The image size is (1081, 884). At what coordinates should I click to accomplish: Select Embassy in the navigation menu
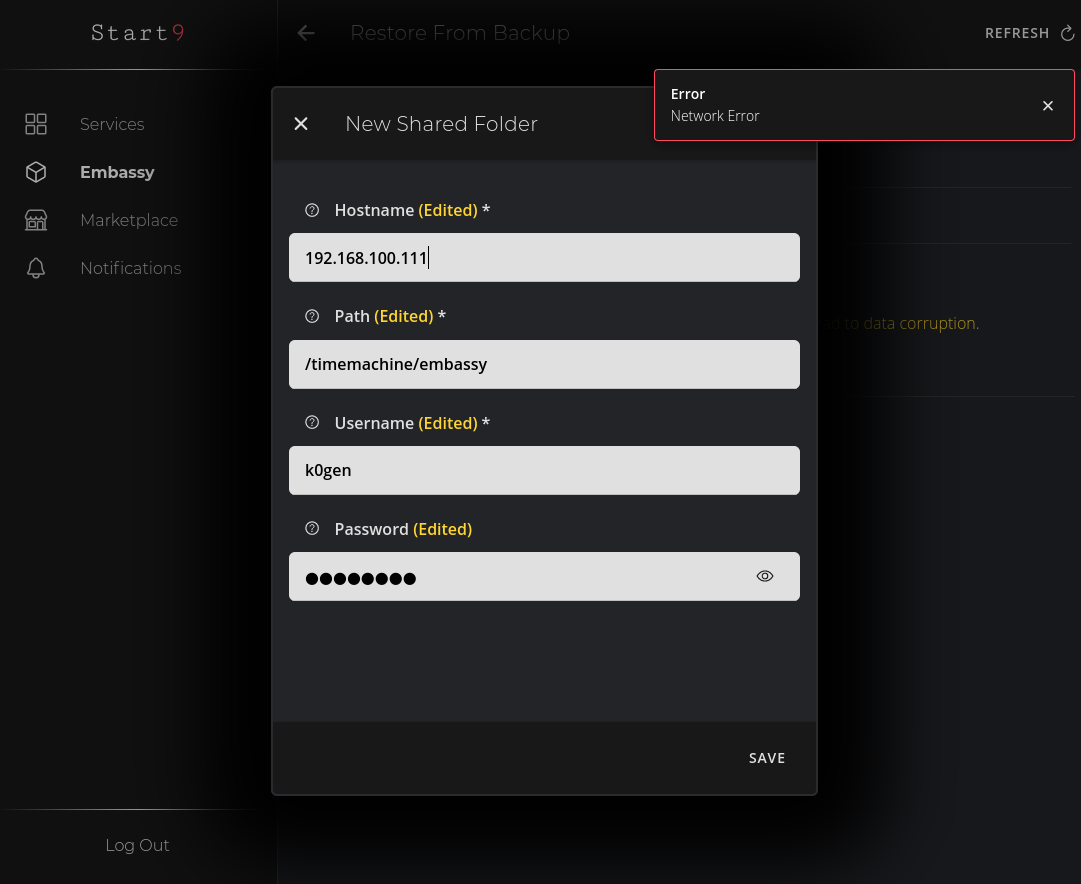click(117, 172)
